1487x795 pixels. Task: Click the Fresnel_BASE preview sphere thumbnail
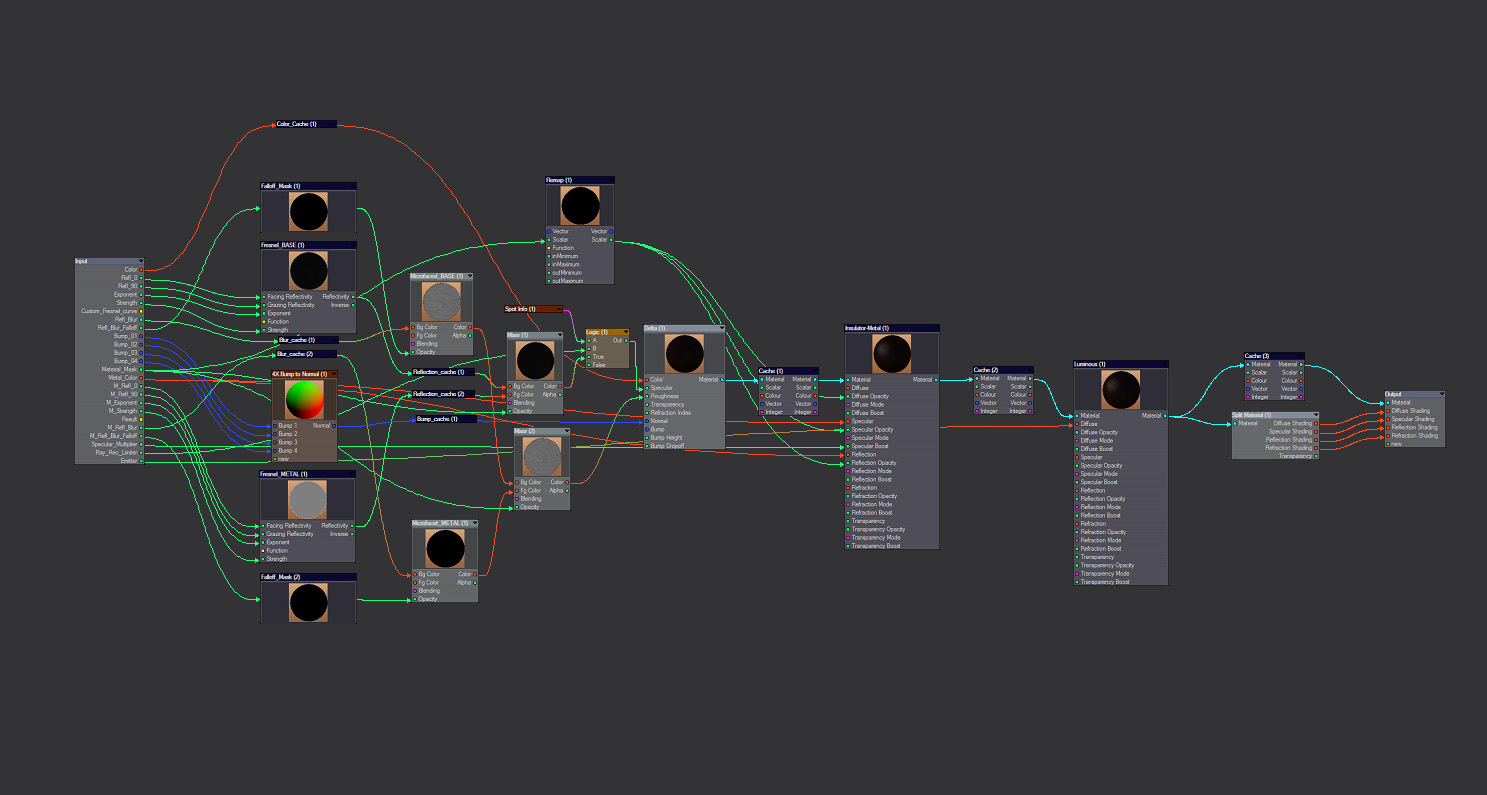(308, 271)
